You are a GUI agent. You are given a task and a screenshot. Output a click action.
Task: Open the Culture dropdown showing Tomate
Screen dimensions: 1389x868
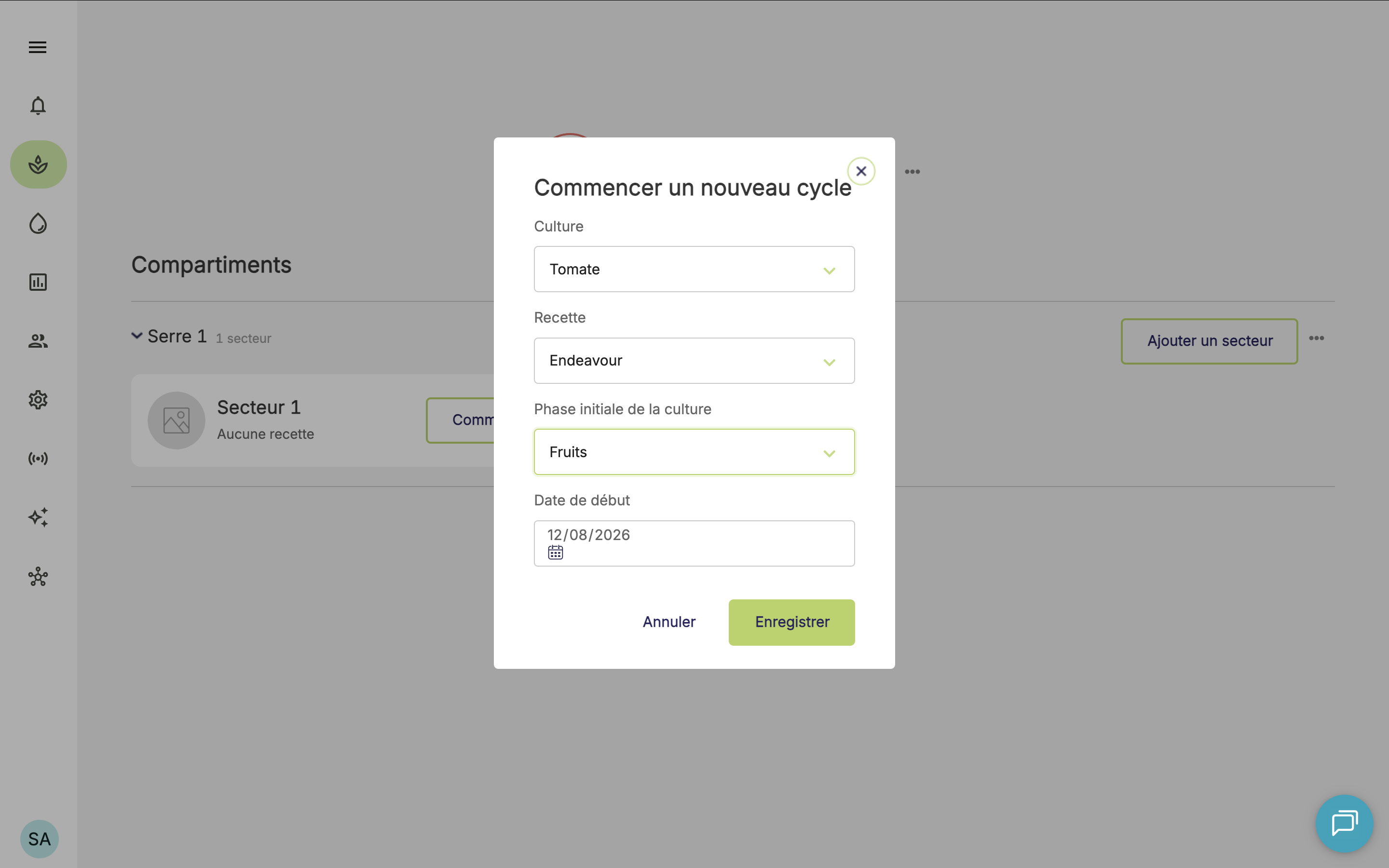click(x=694, y=269)
